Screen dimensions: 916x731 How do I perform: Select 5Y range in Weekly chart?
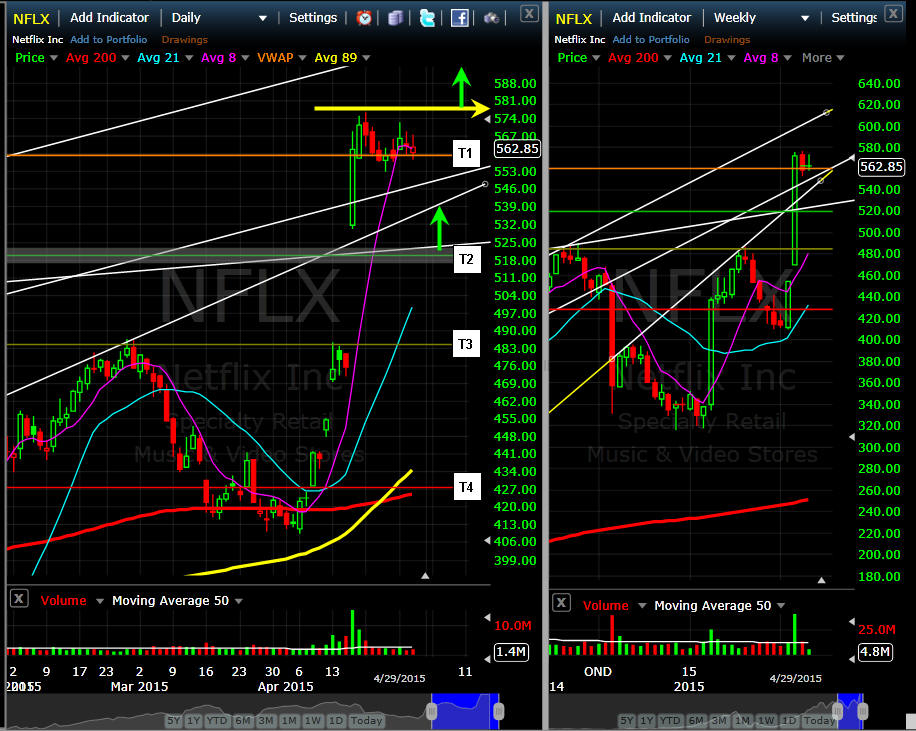(x=627, y=720)
